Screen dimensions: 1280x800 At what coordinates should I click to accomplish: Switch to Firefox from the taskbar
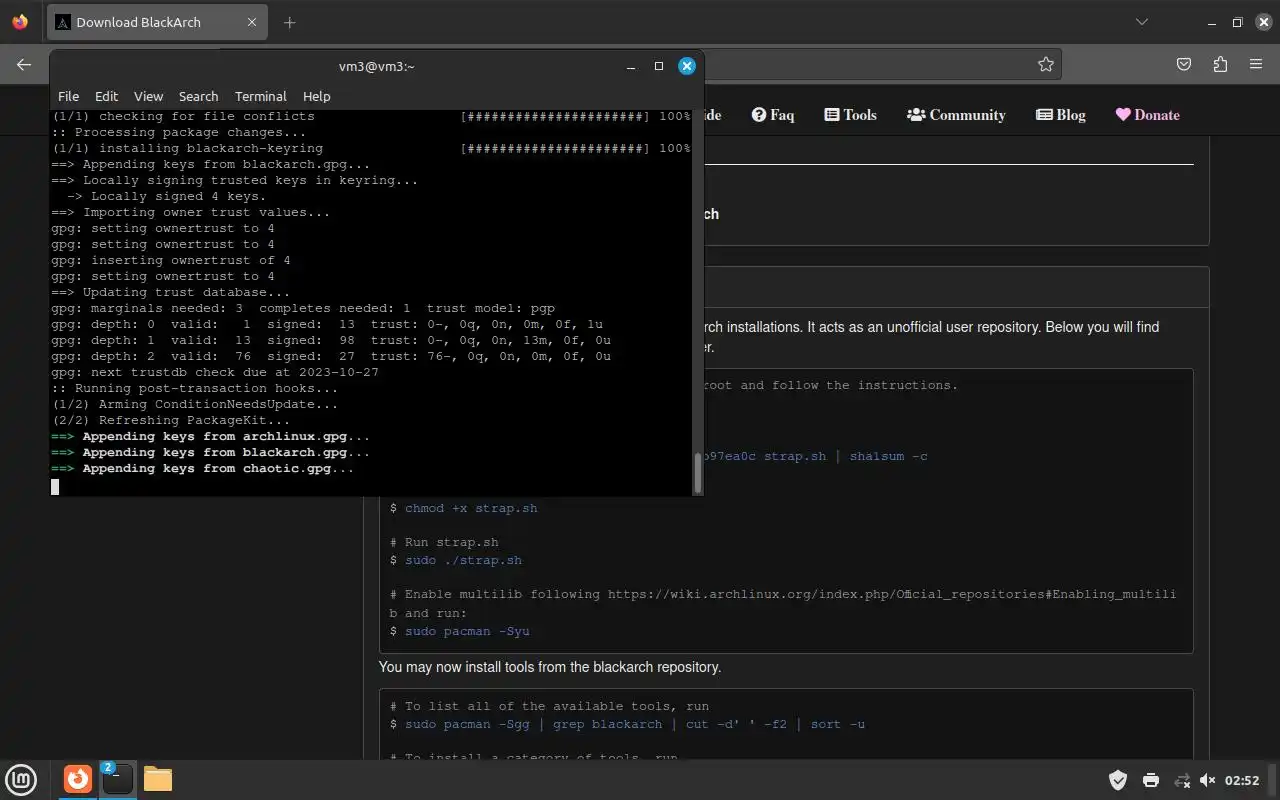(78, 779)
